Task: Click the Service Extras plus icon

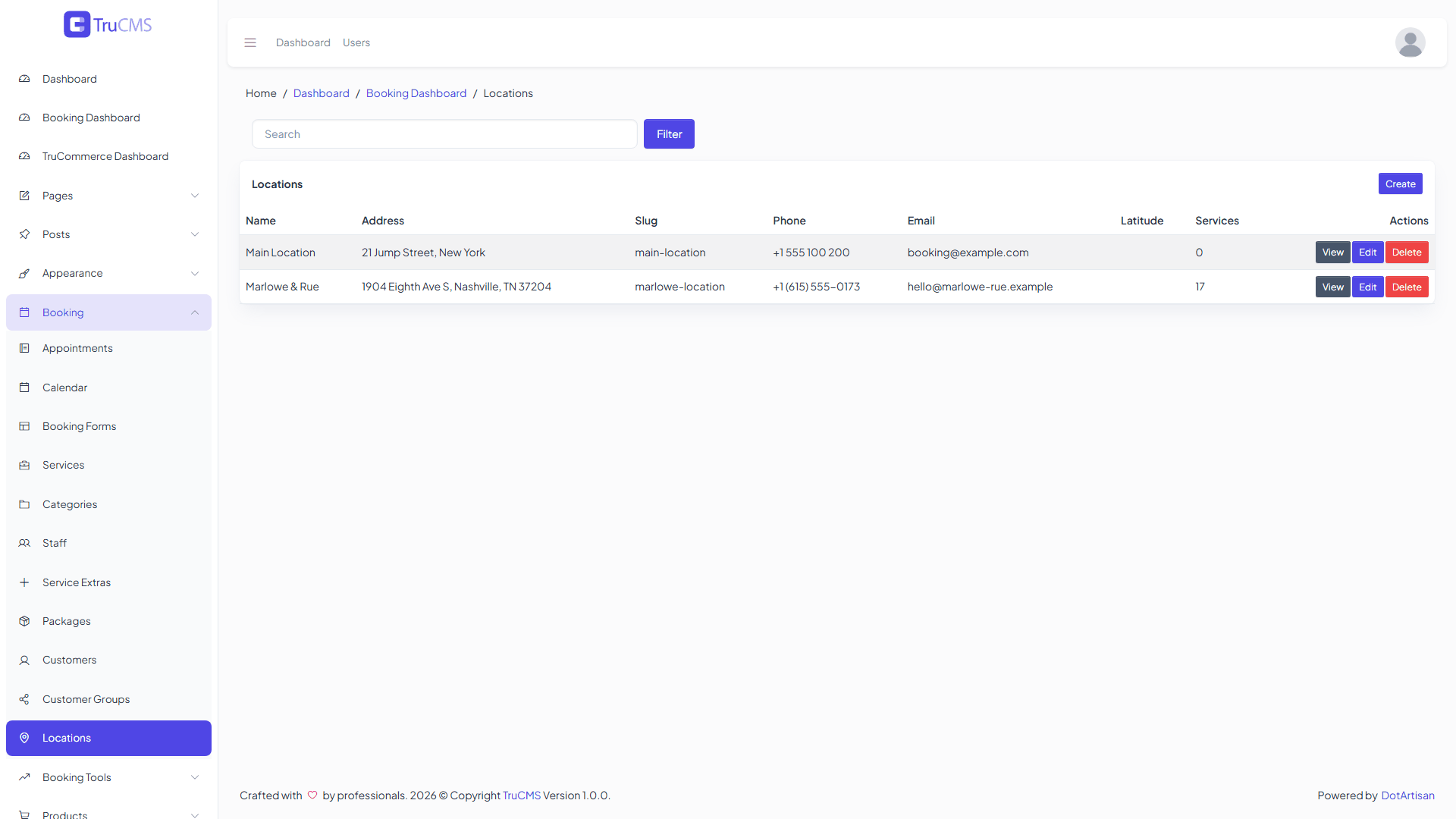Action: [24, 582]
